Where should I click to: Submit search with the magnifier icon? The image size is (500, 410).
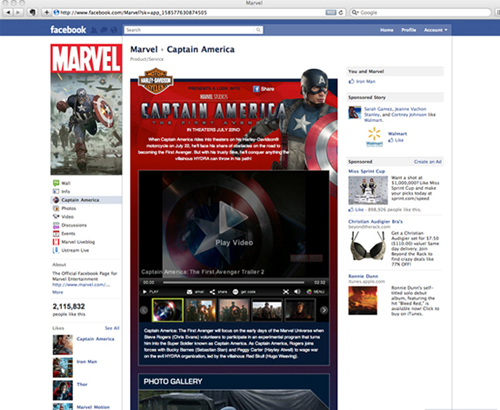(258, 30)
